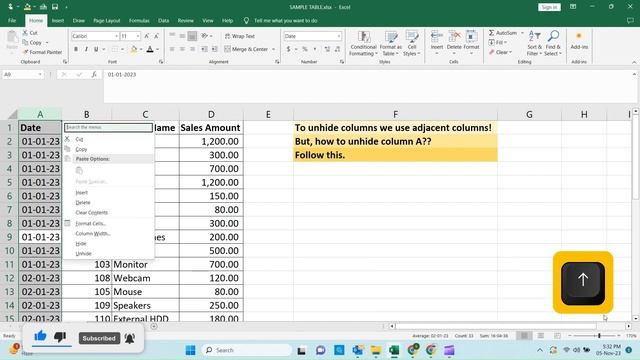The width and height of the screenshot is (640, 360).
Task: Click Merge & Center
Action: [x=246, y=49]
